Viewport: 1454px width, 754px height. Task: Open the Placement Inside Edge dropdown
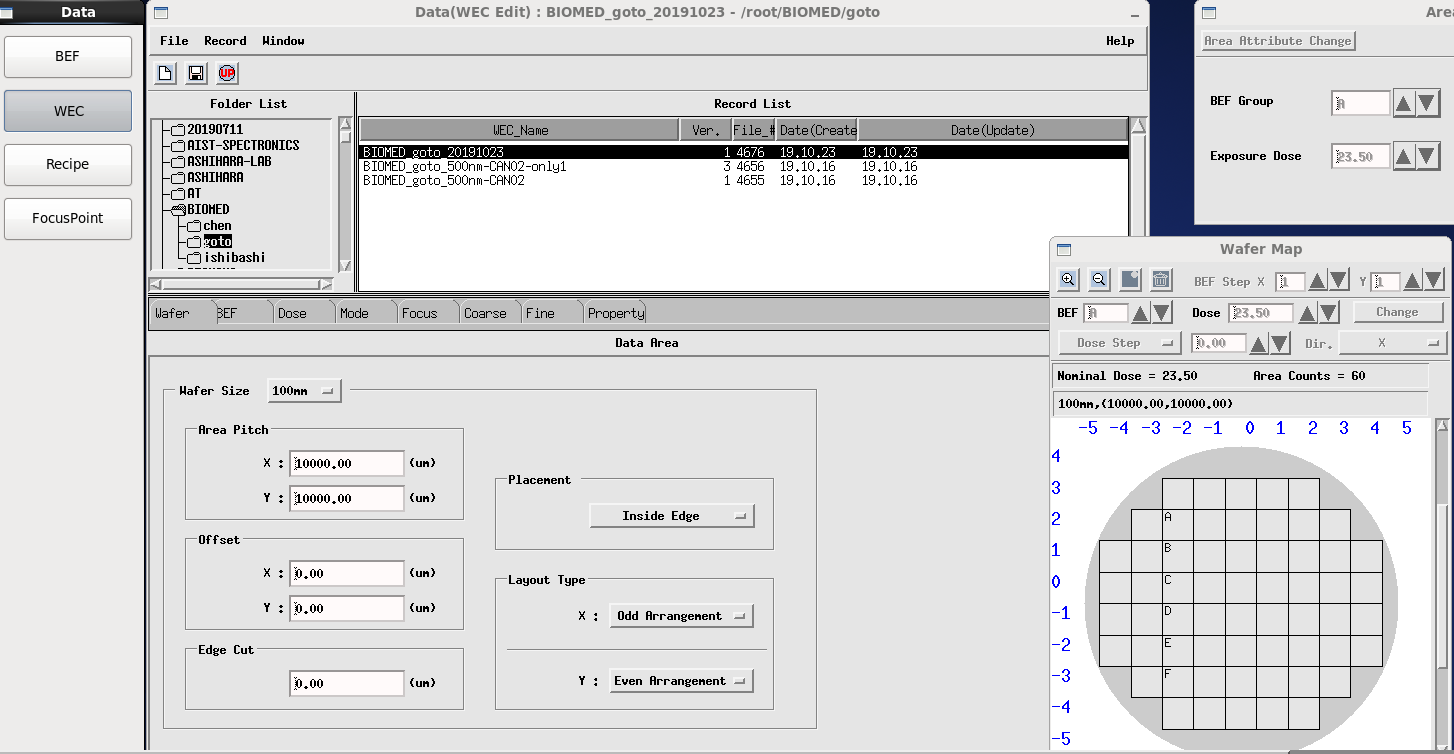pos(672,516)
